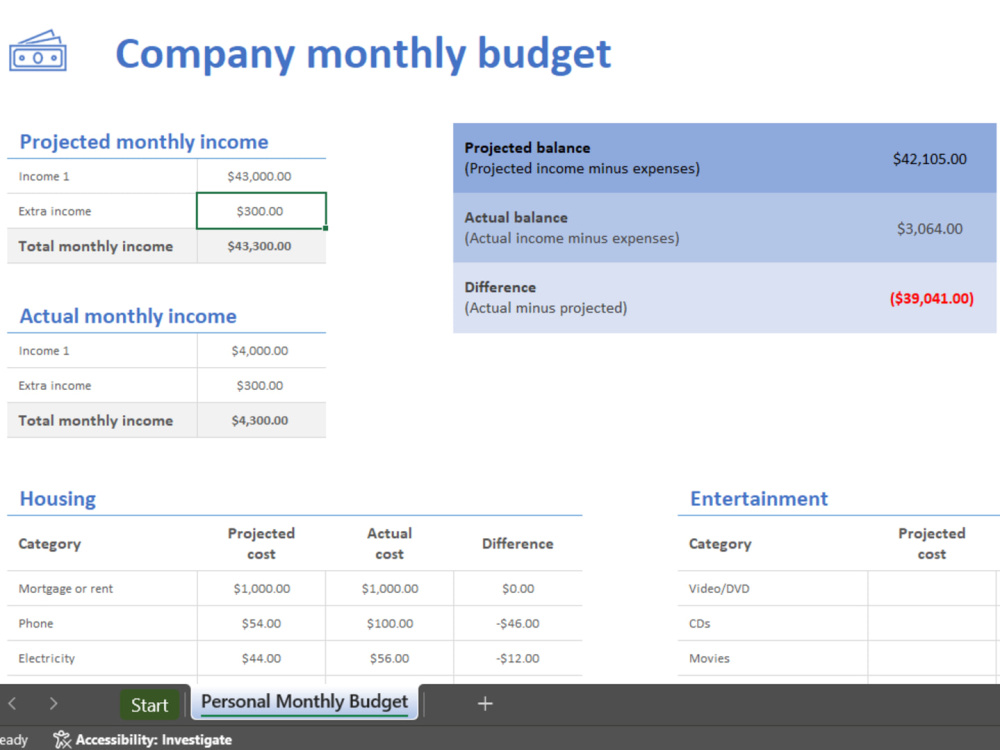Screen dimensions: 1000x750
Task: Select Mortgage difference $0.00 cell
Action: 518,589
